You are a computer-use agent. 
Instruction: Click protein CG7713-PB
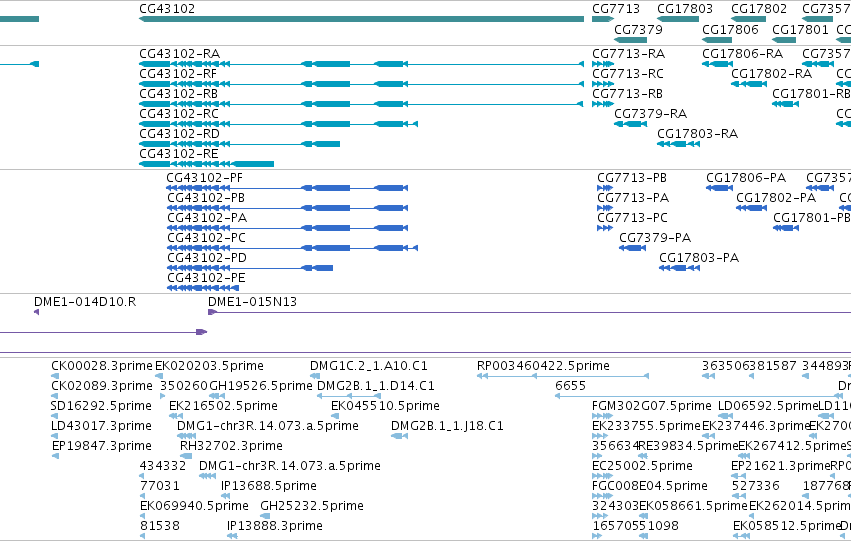click(x=632, y=178)
